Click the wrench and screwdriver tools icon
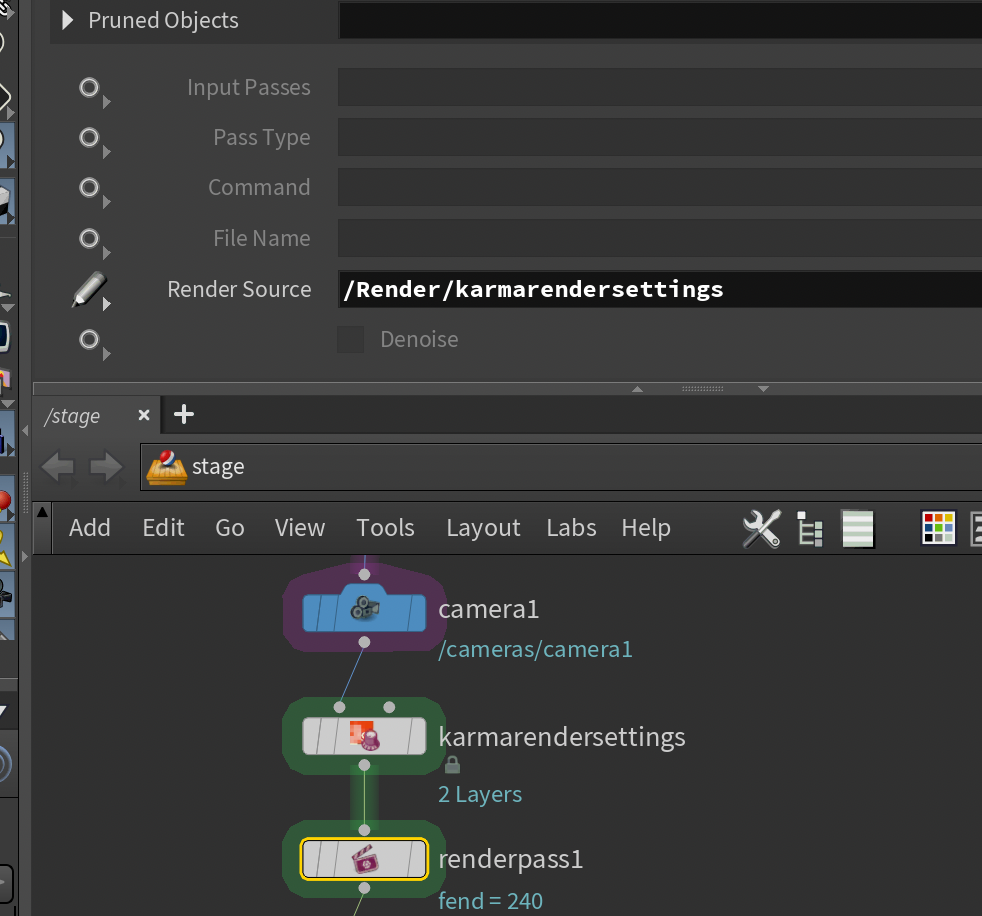The image size is (982, 916). 762,529
